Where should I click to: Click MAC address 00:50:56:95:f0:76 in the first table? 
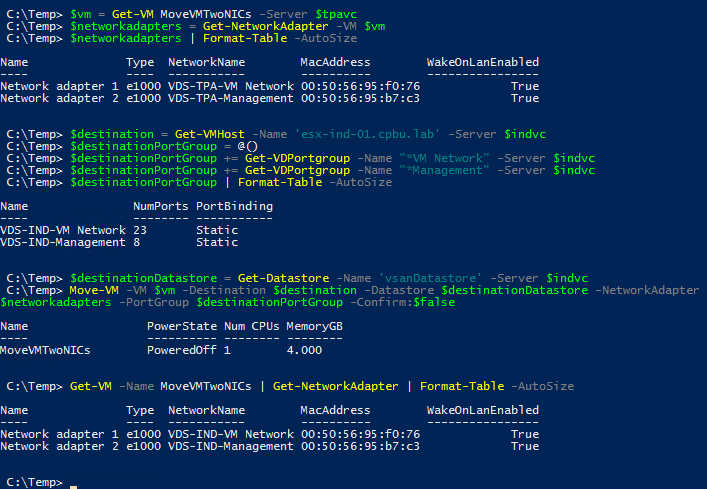coord(360,86)
